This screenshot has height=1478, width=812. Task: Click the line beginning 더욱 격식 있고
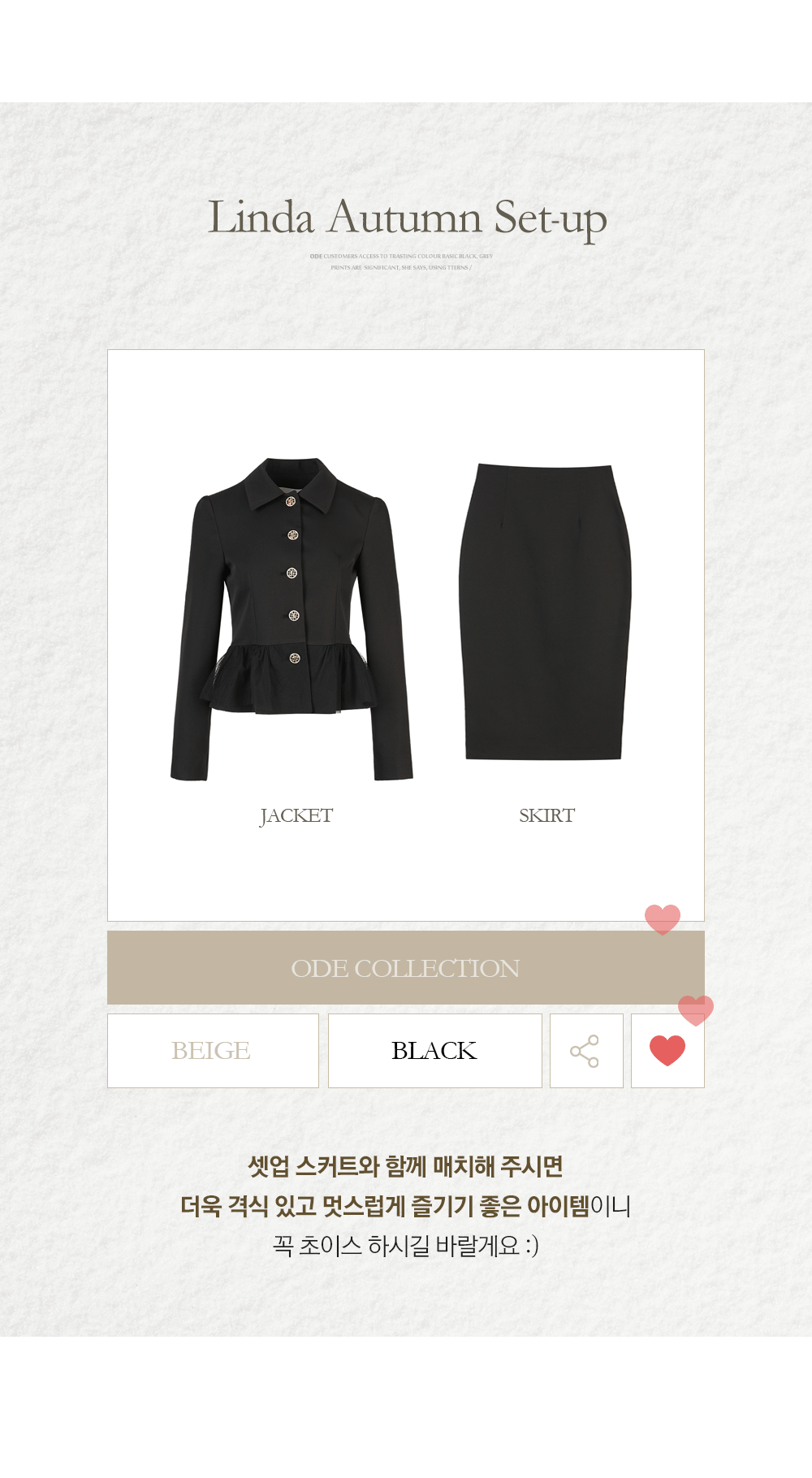406,1206
